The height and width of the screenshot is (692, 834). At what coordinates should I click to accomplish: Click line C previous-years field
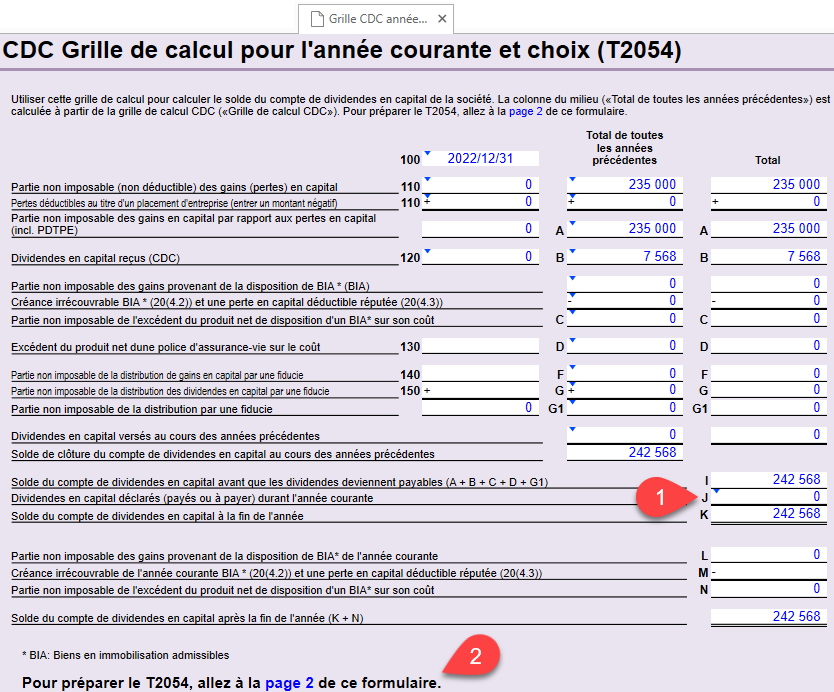625,319
